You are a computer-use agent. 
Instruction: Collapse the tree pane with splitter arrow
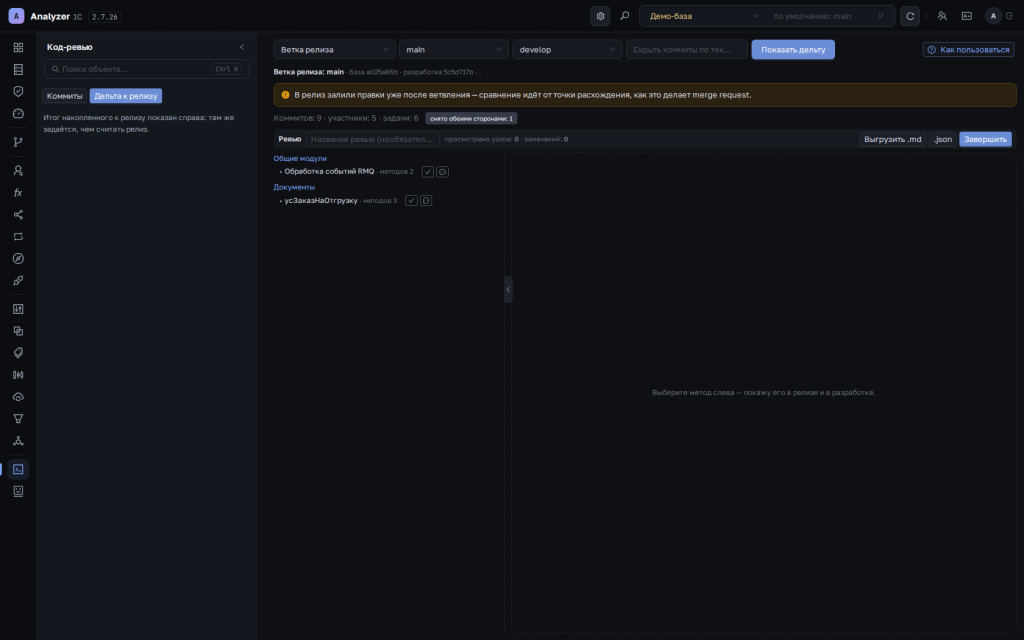point(508,289)
